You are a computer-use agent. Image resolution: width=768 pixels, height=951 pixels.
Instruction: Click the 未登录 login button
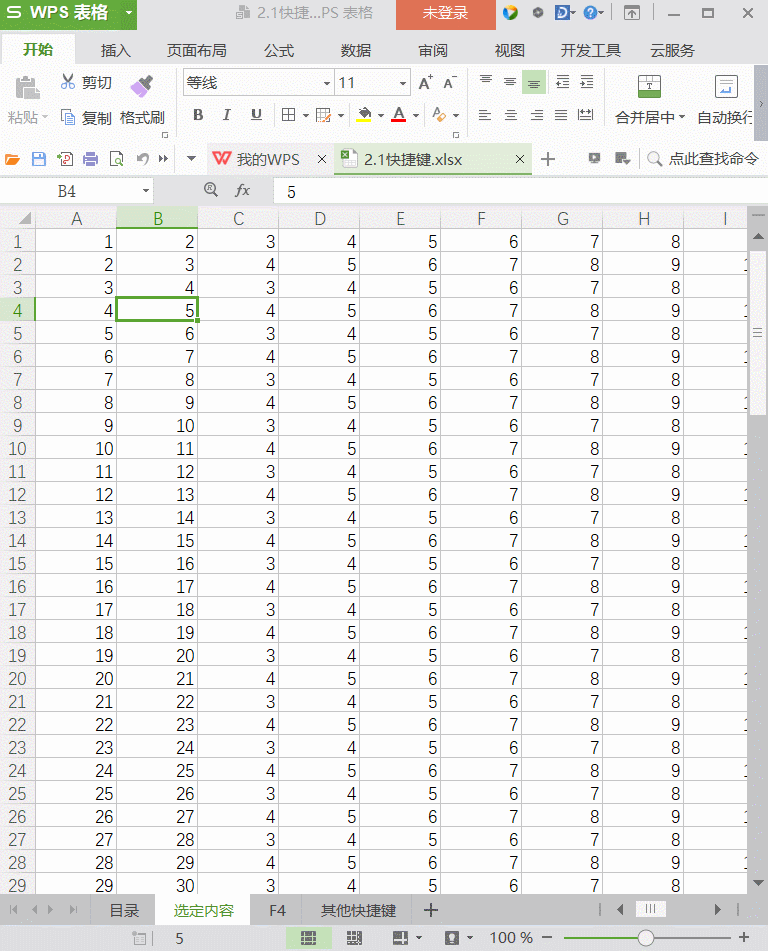coord(445,14)
